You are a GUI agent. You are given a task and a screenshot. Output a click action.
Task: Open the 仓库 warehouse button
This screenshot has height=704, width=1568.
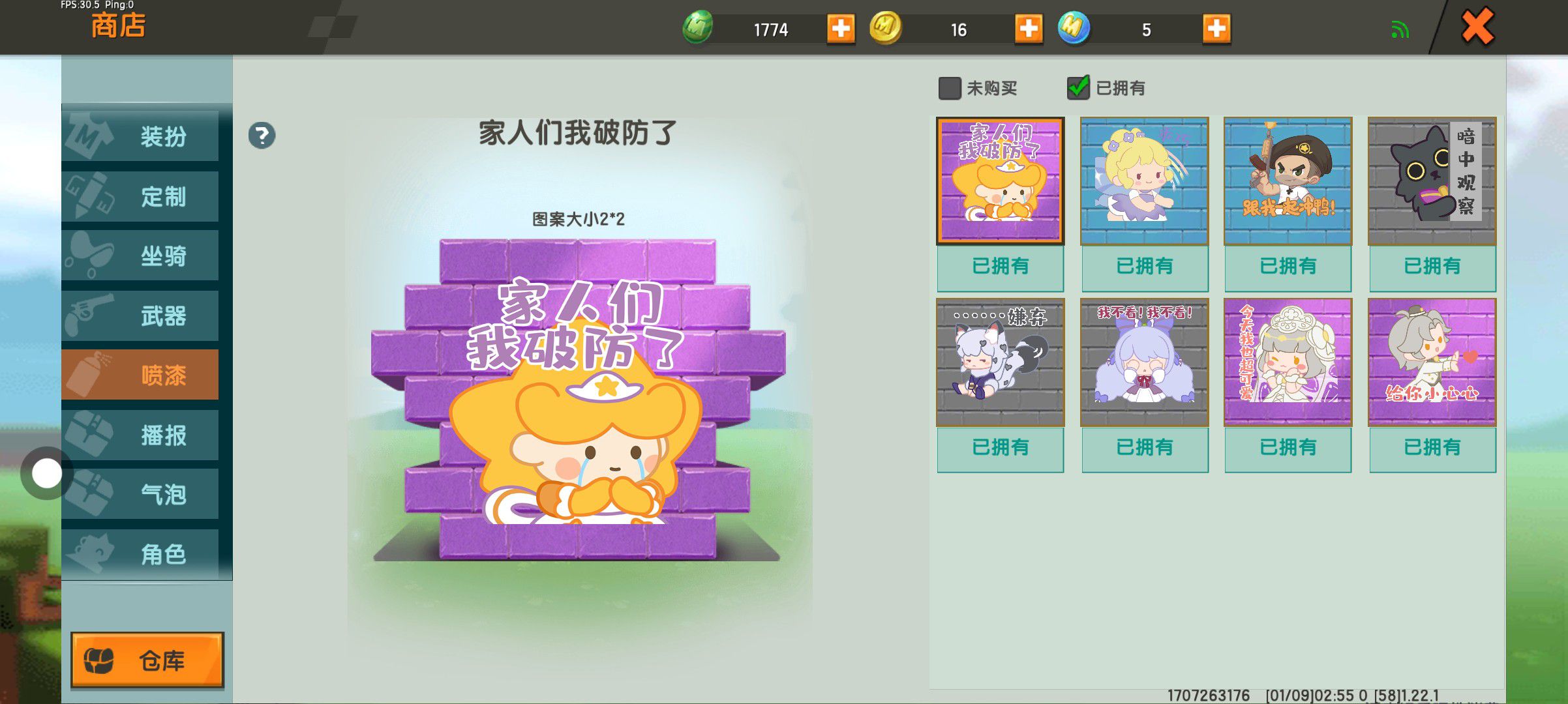click(147, 660)
